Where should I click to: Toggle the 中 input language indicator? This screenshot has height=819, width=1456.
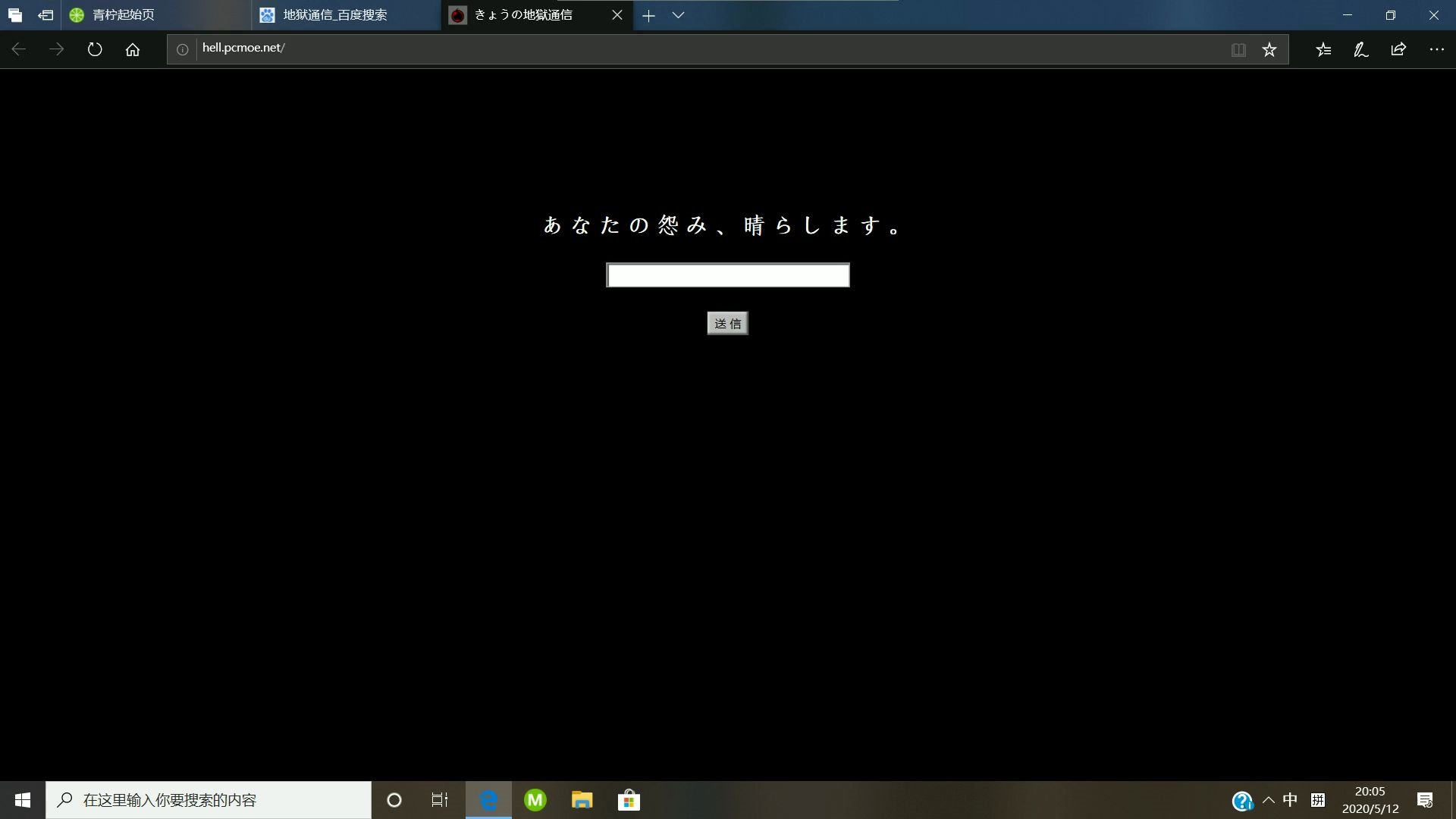(1290, 800)
